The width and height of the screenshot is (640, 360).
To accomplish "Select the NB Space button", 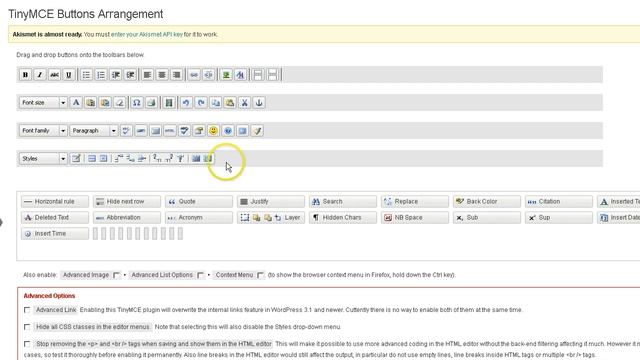I will tap(415, 218).
